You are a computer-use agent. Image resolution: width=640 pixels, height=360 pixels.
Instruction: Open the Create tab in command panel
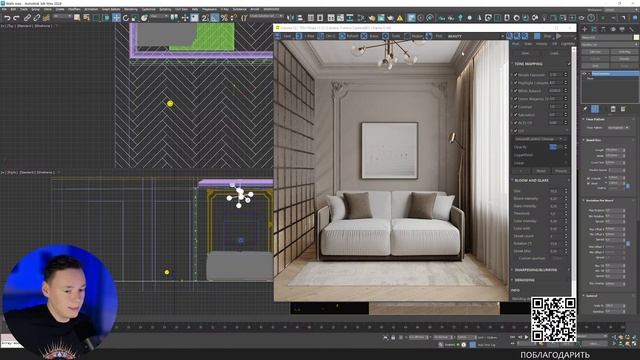click(585, 29)
